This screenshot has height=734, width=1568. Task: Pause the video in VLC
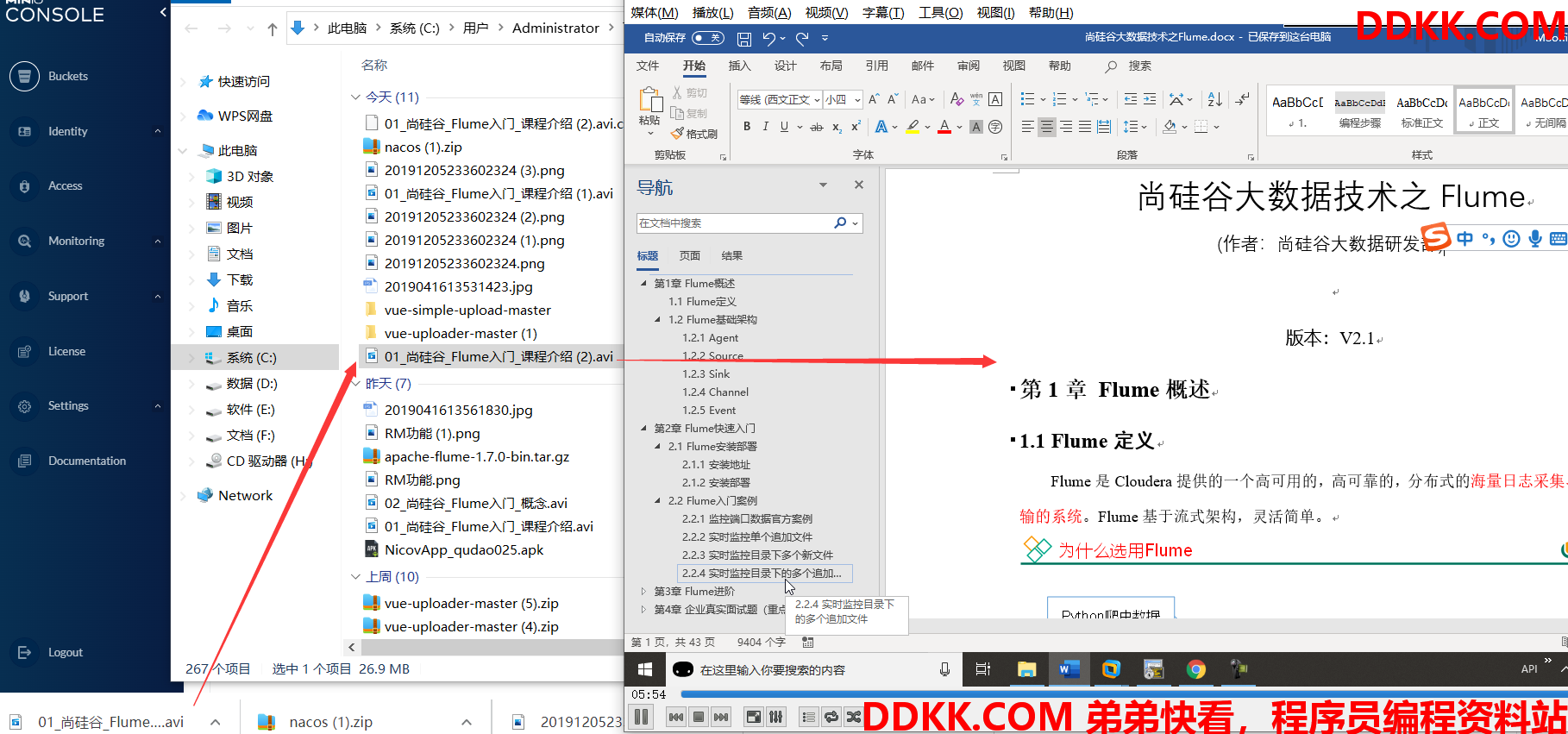point(641,717)
